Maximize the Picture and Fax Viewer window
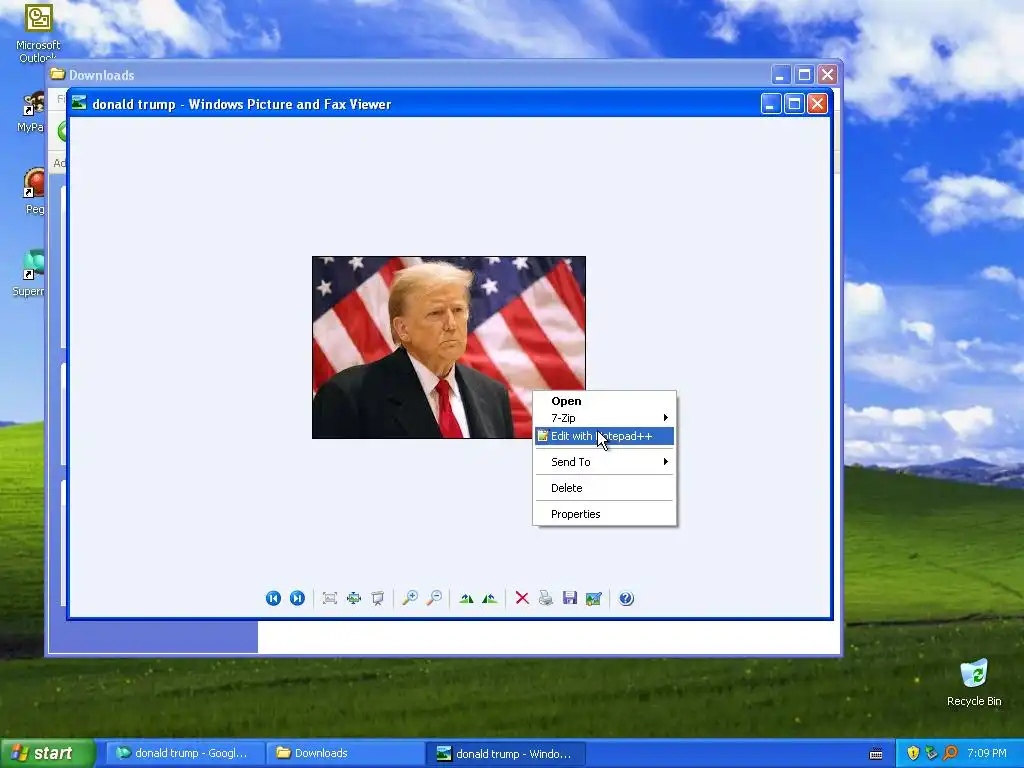This screenshot has height=768, width=1024. click(794, 104)
